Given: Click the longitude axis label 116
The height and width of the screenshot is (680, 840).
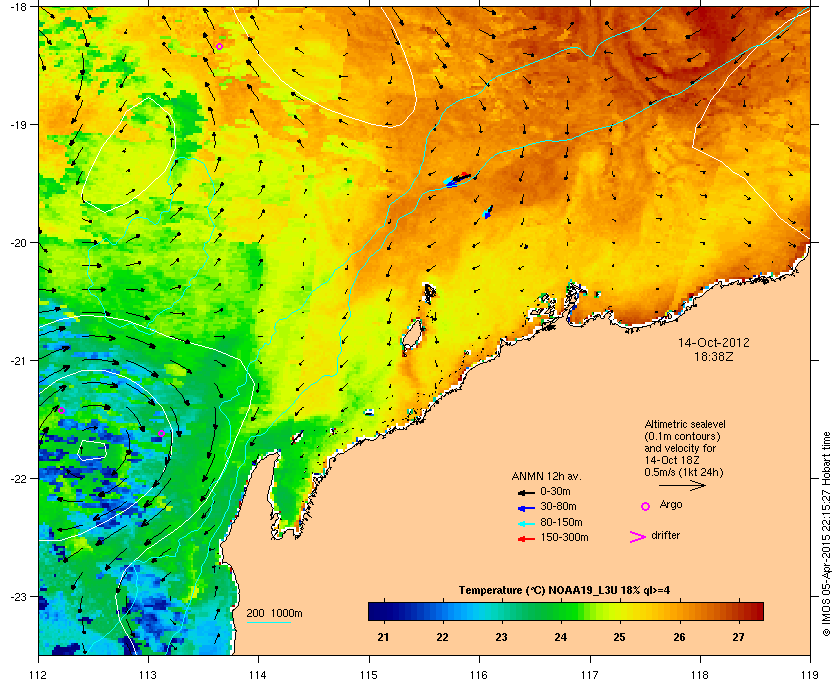Looking at the screenshot, I should click(479, 674).
